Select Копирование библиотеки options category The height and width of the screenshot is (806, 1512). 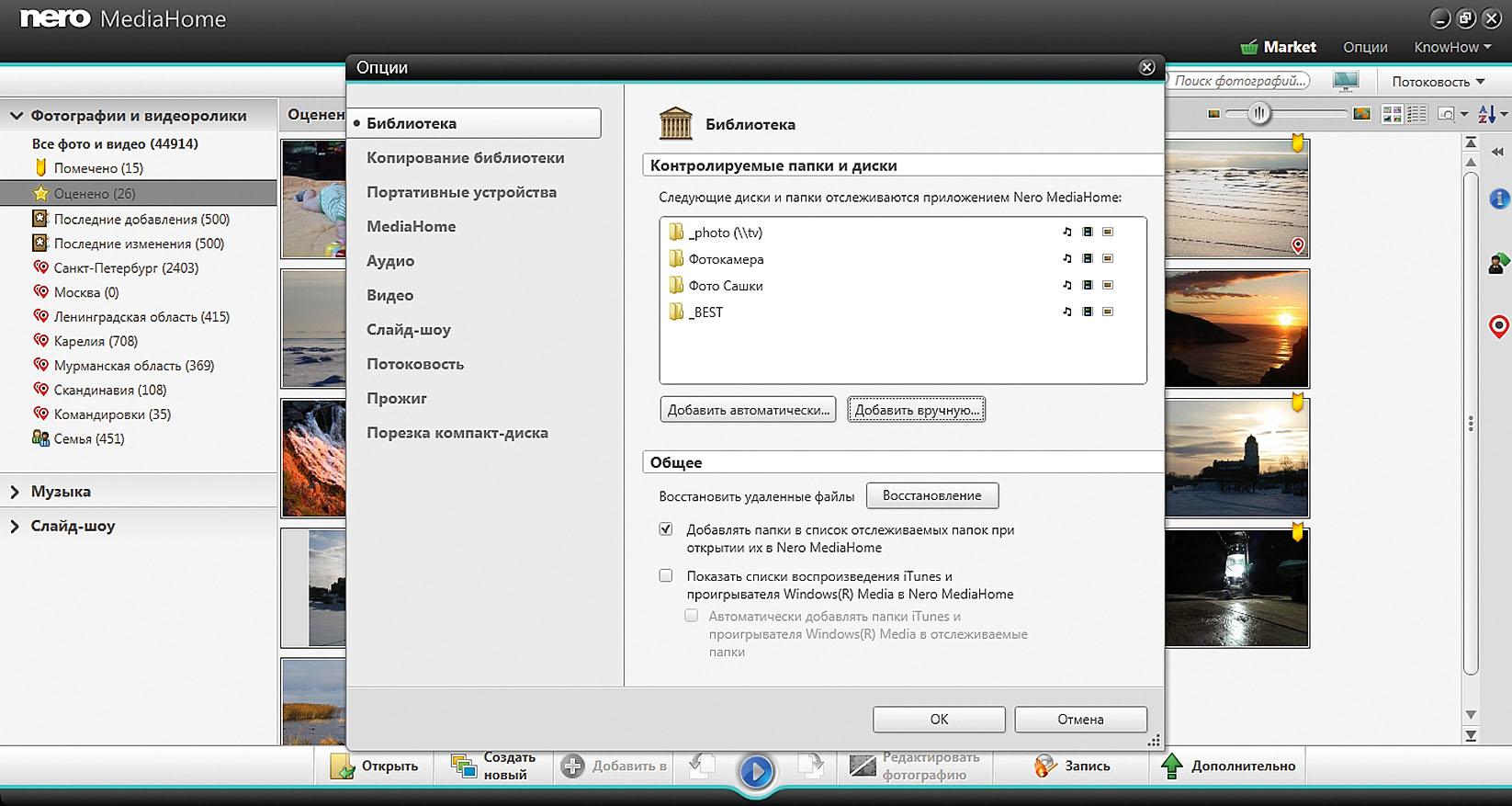[x=465, y=158]
